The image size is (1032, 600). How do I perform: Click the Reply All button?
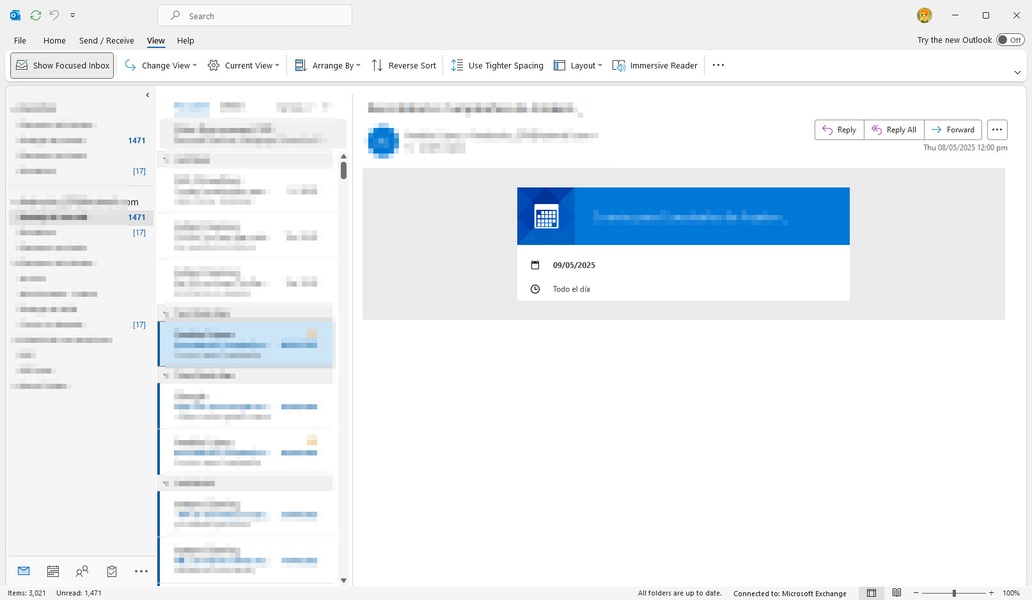tap(893, 129)
